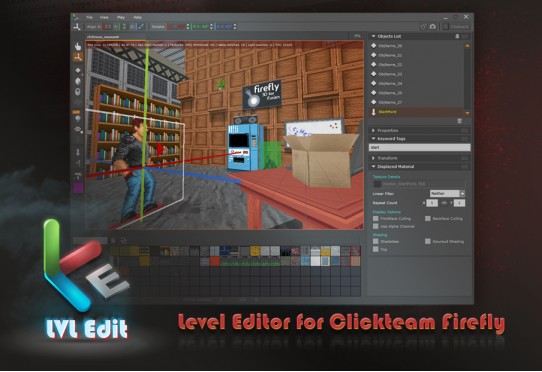Toggle the blue diagonal align button
The height and width of the screenshot is (372, 542).
(141, 27)
